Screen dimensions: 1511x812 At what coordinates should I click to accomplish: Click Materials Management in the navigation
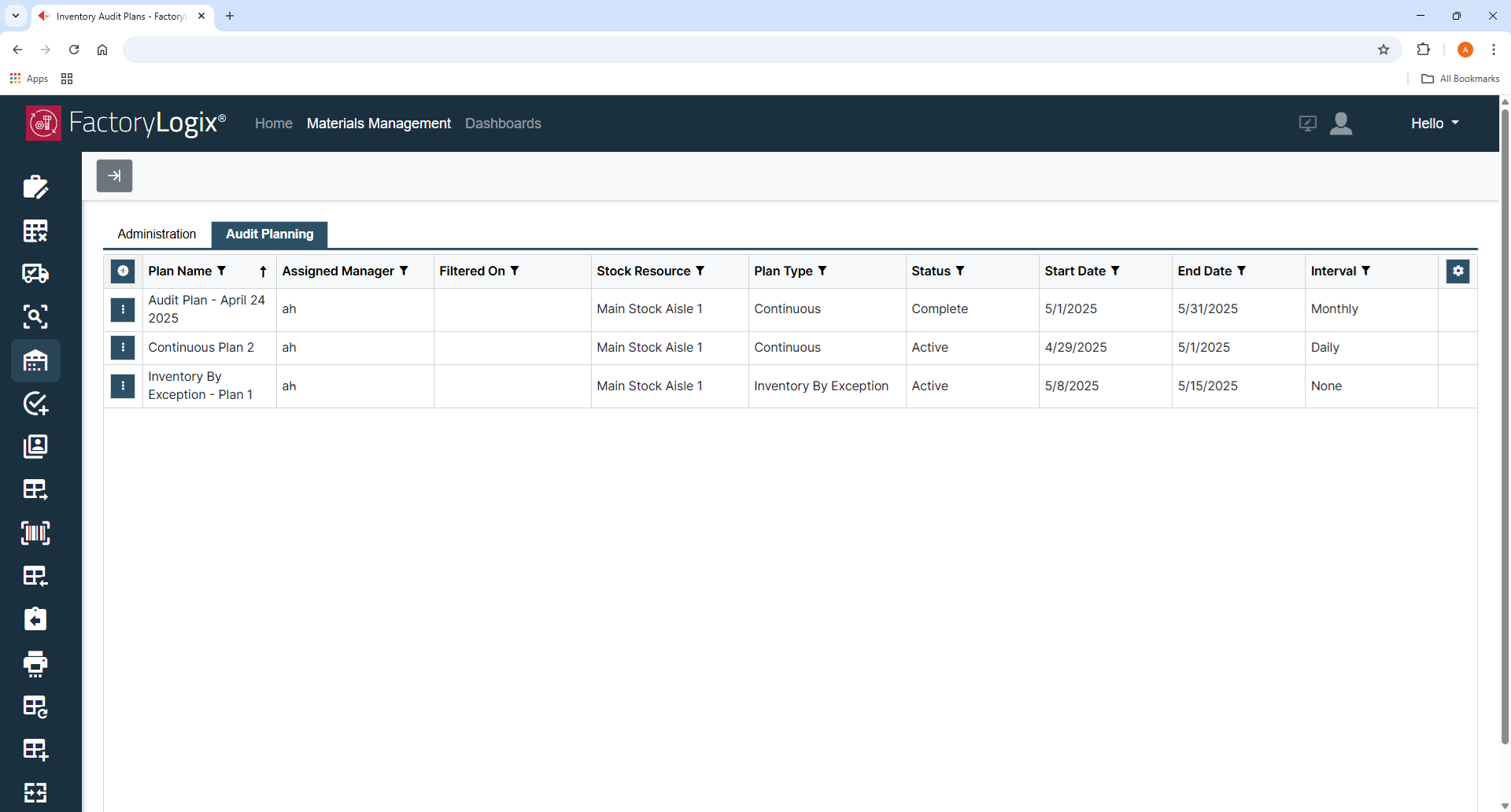tap(379, 124)
